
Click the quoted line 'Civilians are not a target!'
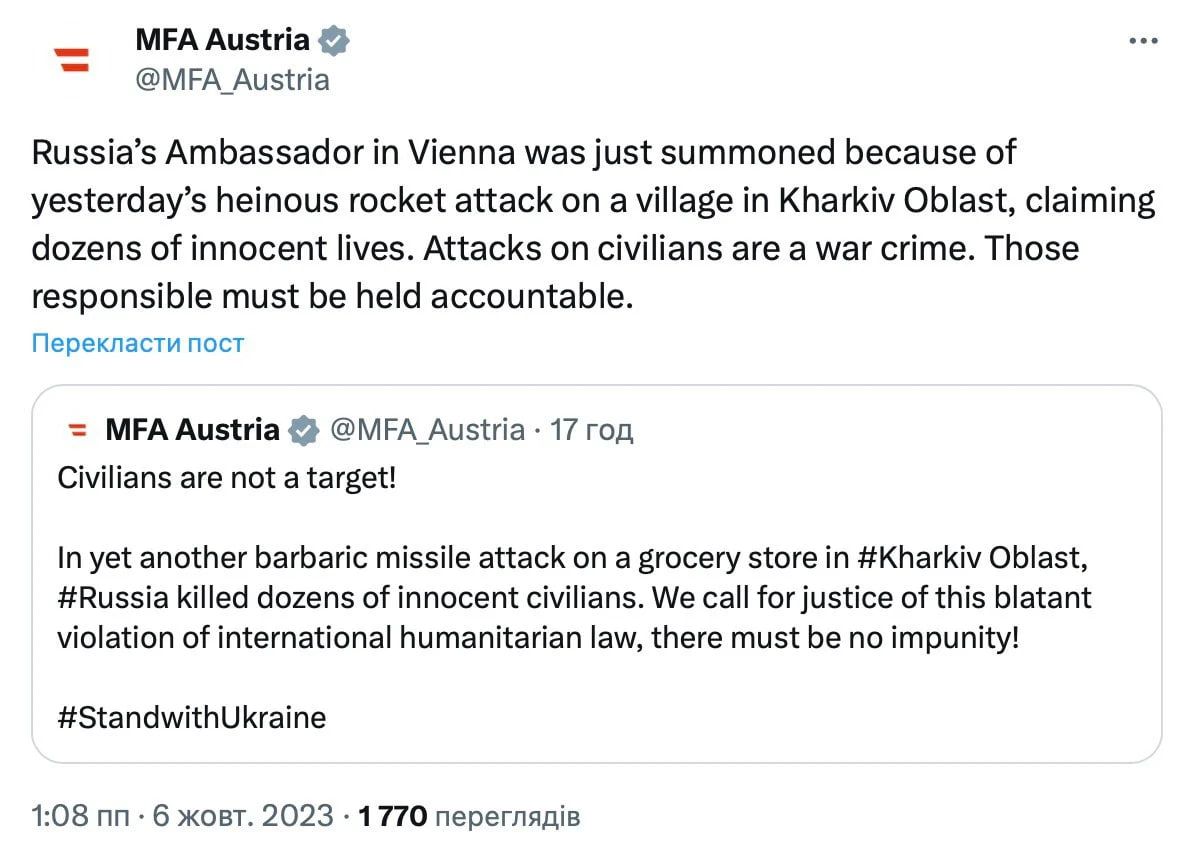(x=227, y=477)
